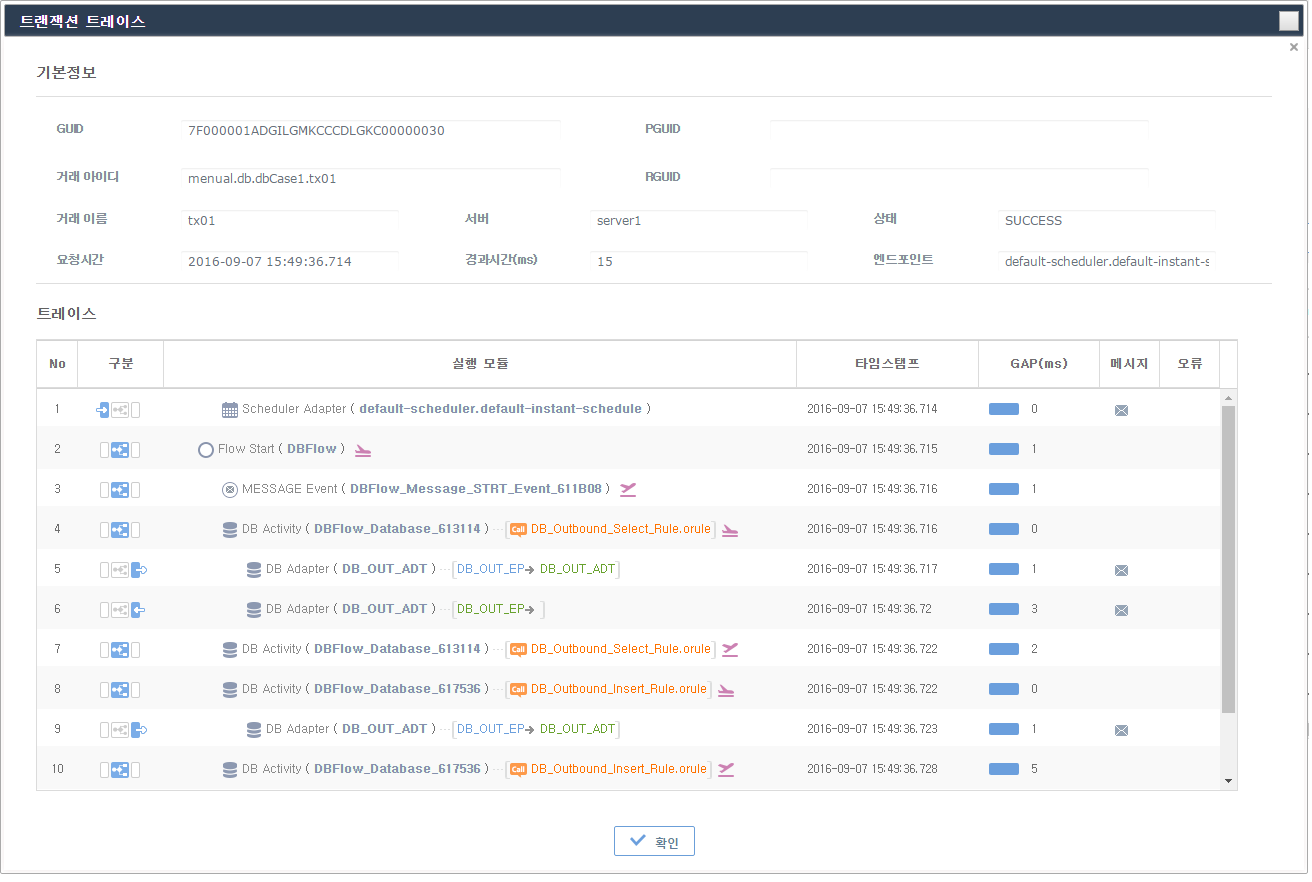This screenshot has height=882, width=1312.
Task: Click the 확인 confirm button
Action: [654, 842]
